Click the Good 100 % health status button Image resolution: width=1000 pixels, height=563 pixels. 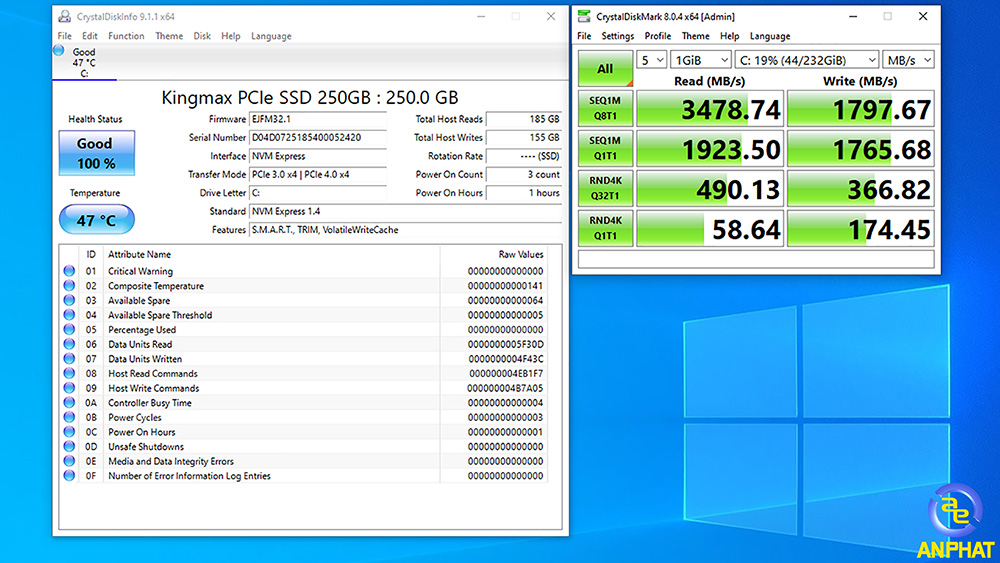coord(96,153)
